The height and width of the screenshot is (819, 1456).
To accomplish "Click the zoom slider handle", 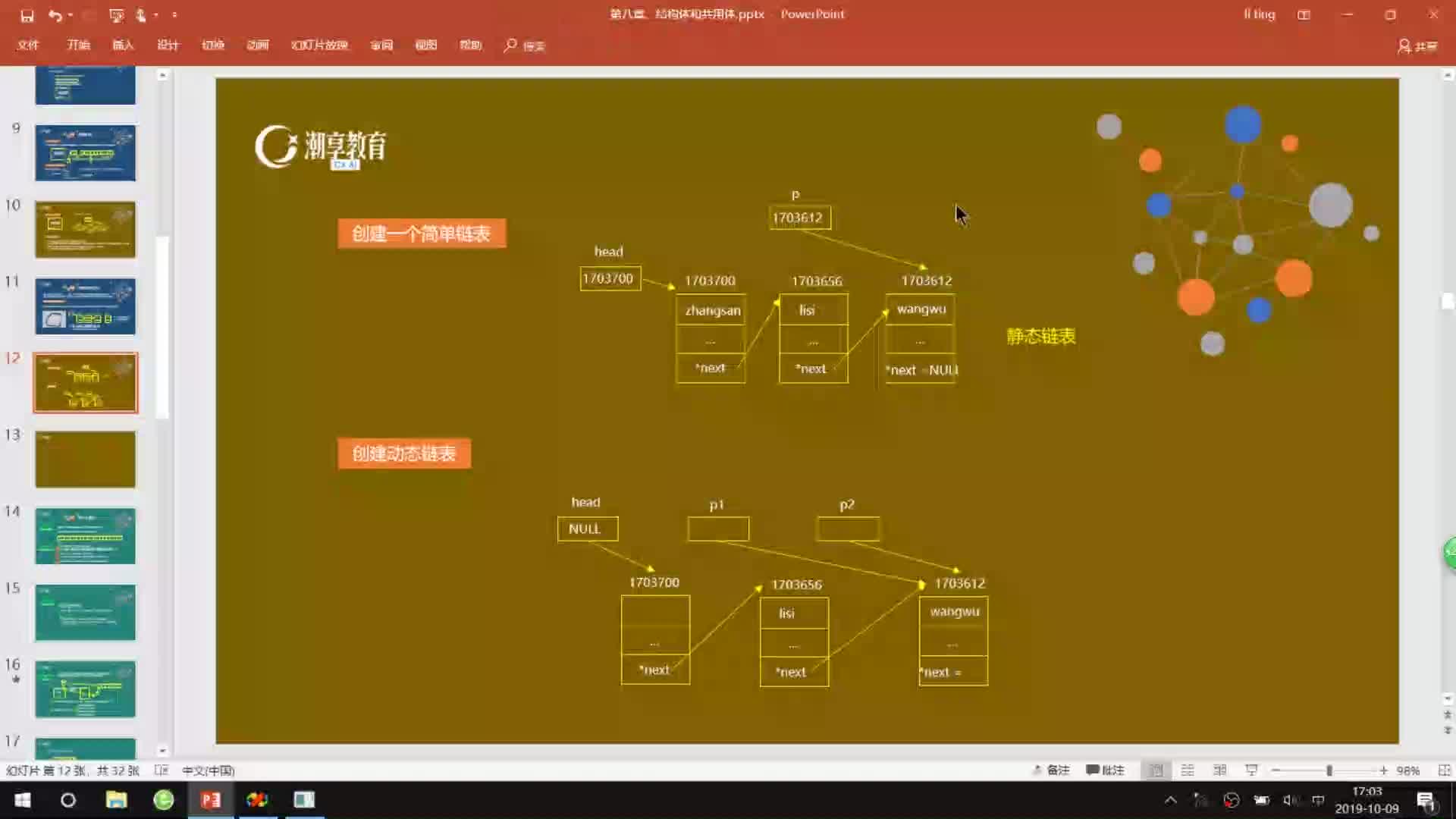I will pyautogui.click(x=1329, y=770).
